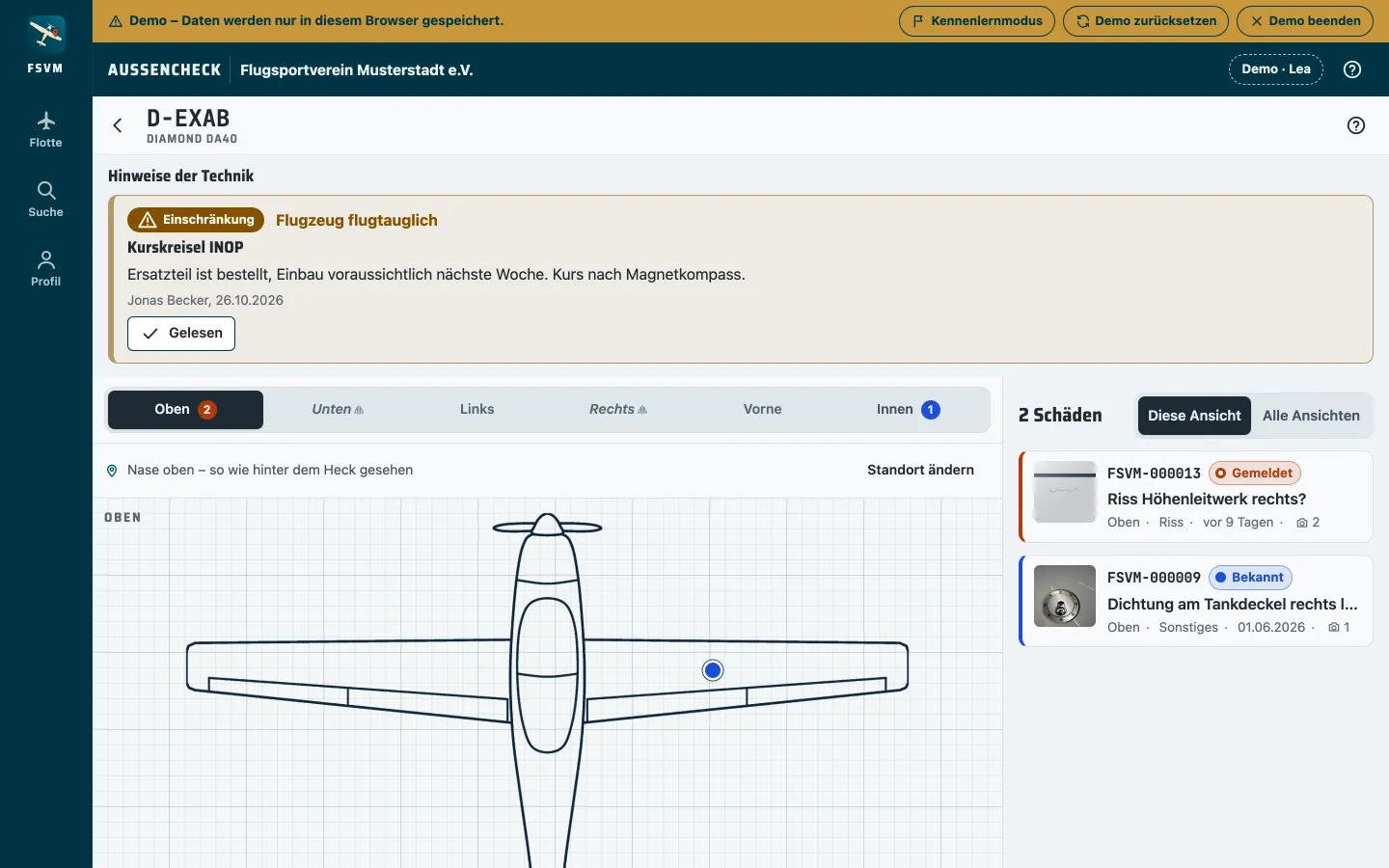Click the '2 Schäden' heading
The image size is (1389, 868).
1060,416
